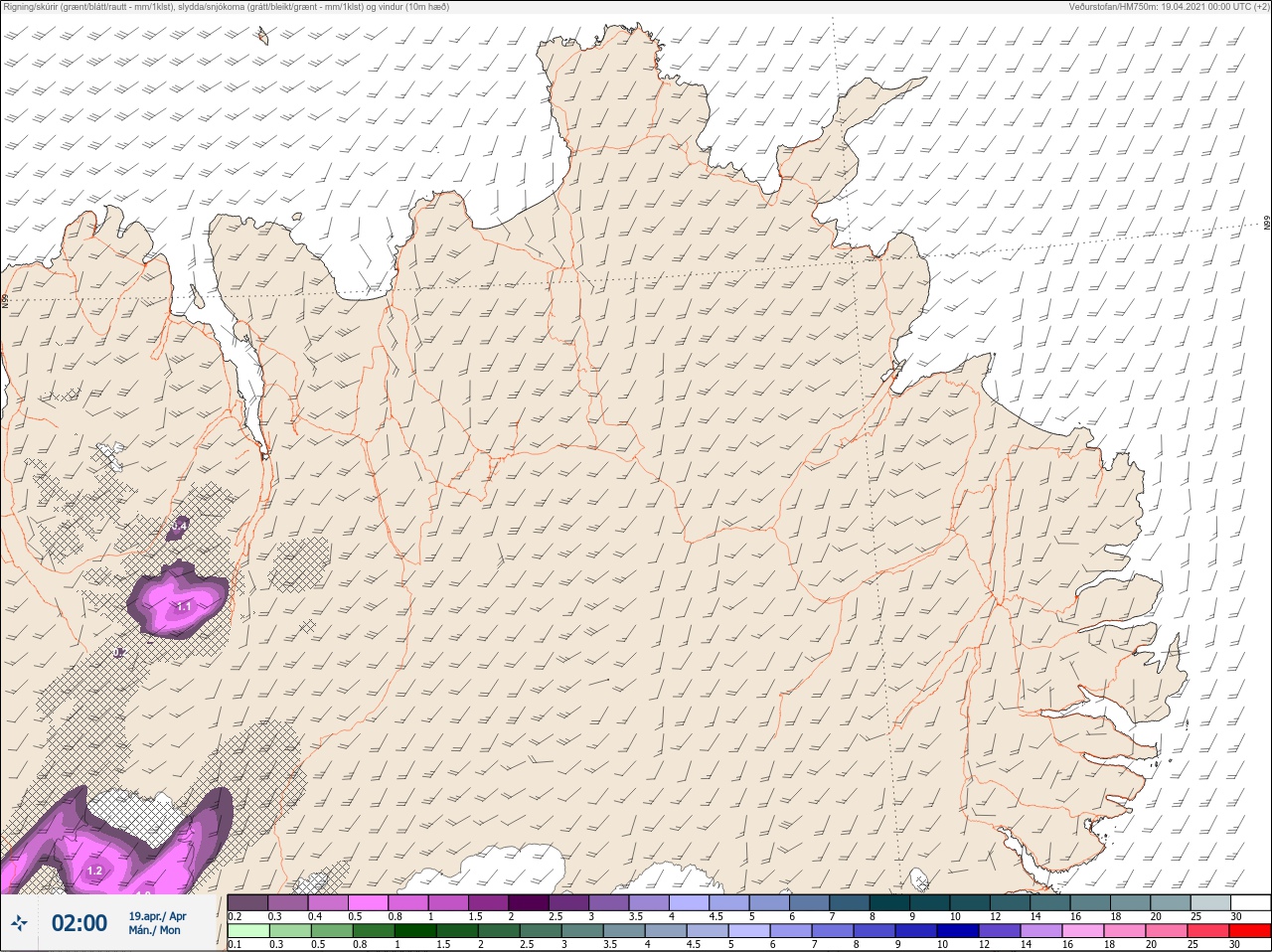Click the N99 label on the right map edge
1272x952 pixels.
[1267, 223]
